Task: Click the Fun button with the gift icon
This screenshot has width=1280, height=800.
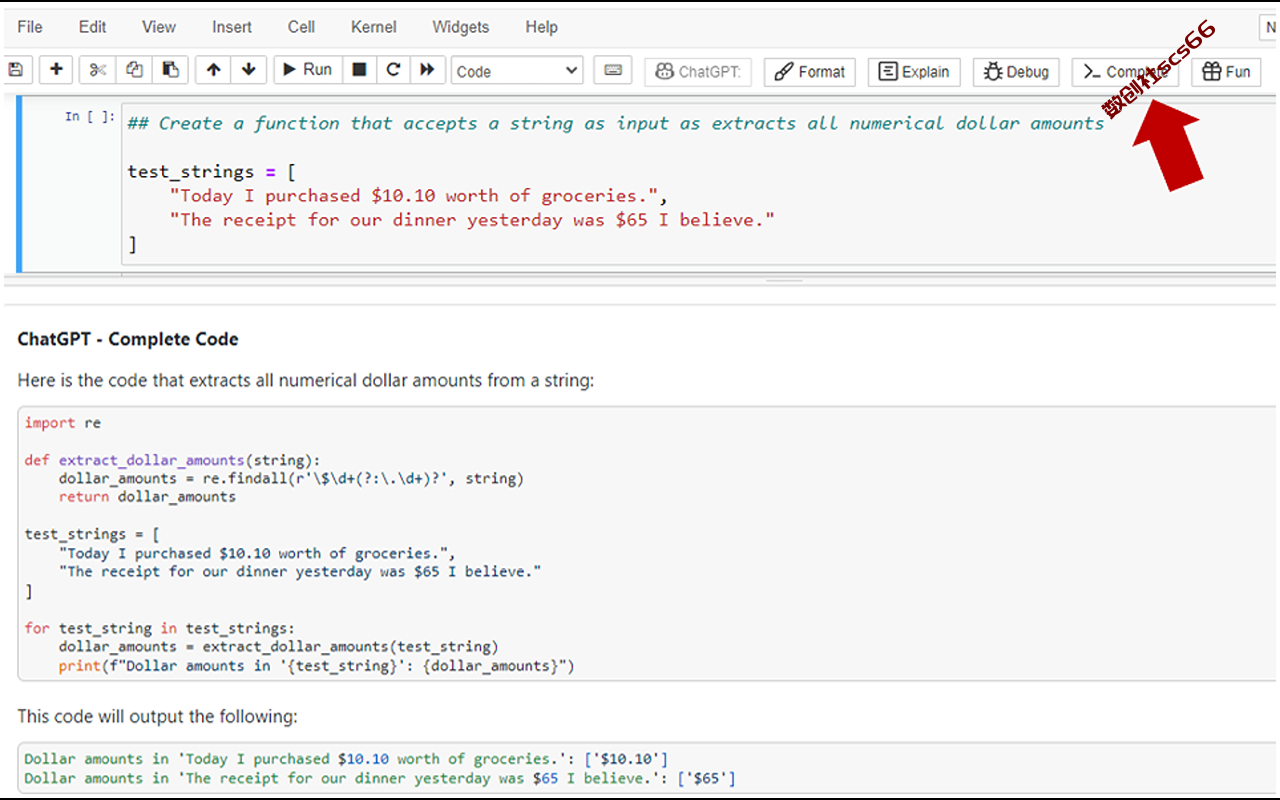Action: [1226, 72]
